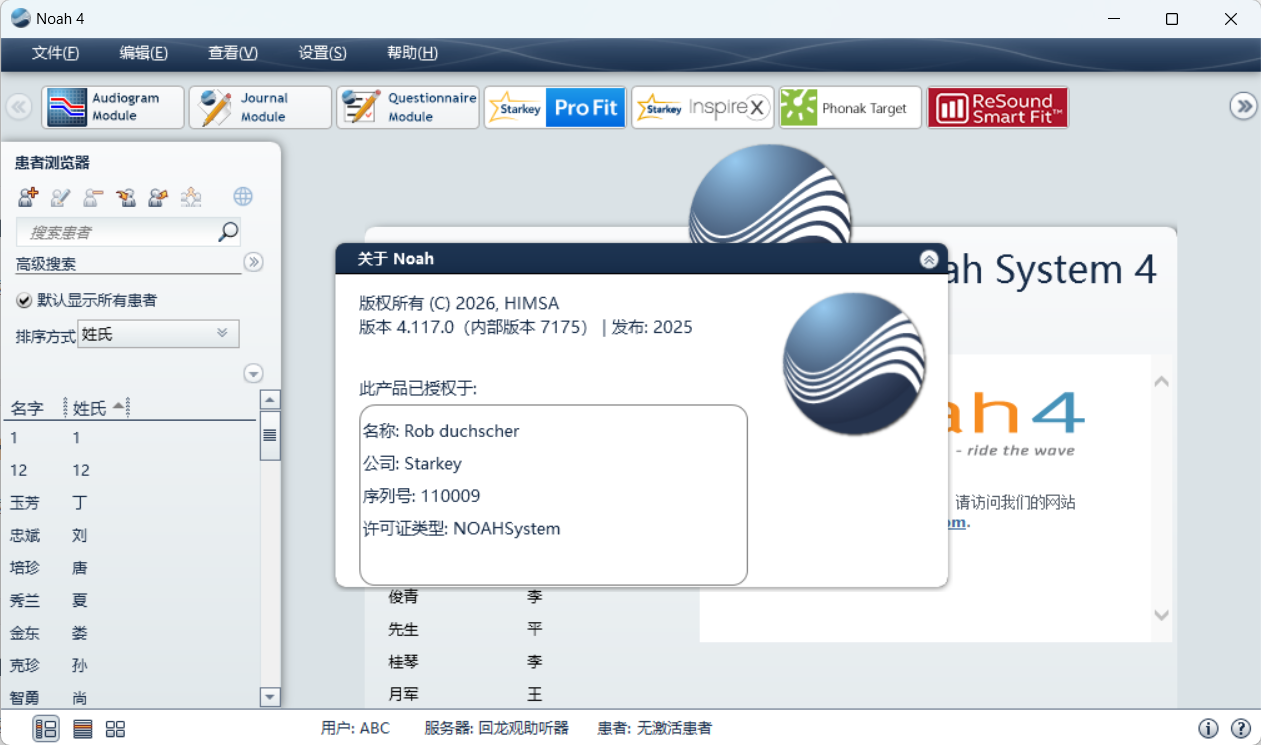The height and width of the screenshot is (745, 1261).
Task: Click the Noah 4 title bar logo
Action: (20, 18)
